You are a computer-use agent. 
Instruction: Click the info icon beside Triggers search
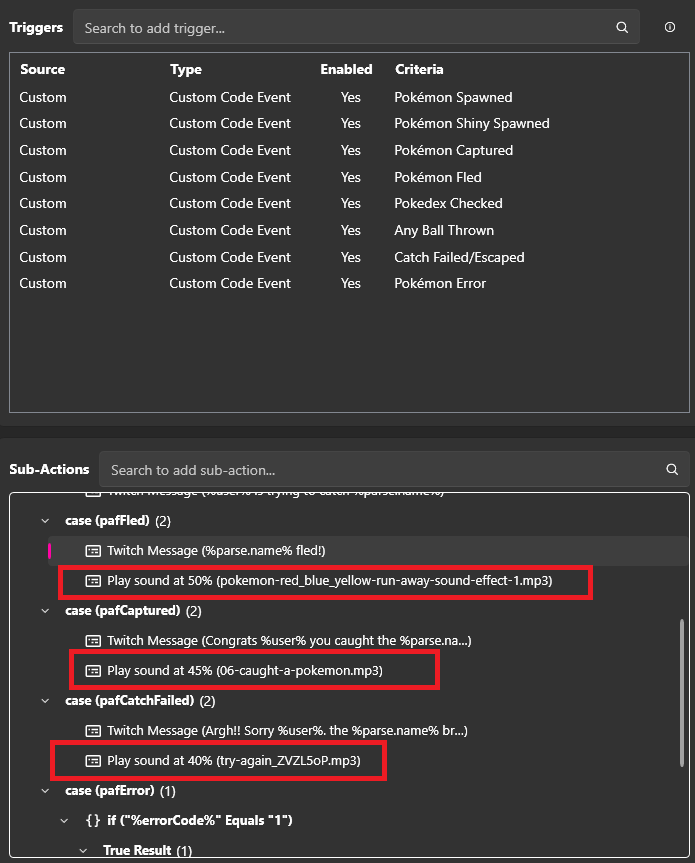[670, 28]
